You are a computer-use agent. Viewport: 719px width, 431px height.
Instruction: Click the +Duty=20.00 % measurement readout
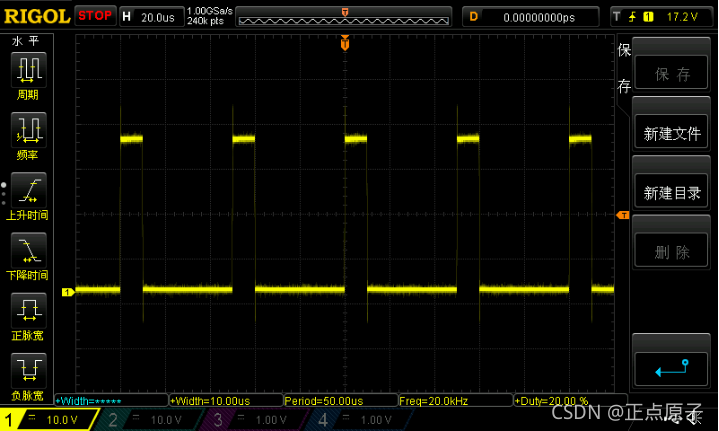570,401
